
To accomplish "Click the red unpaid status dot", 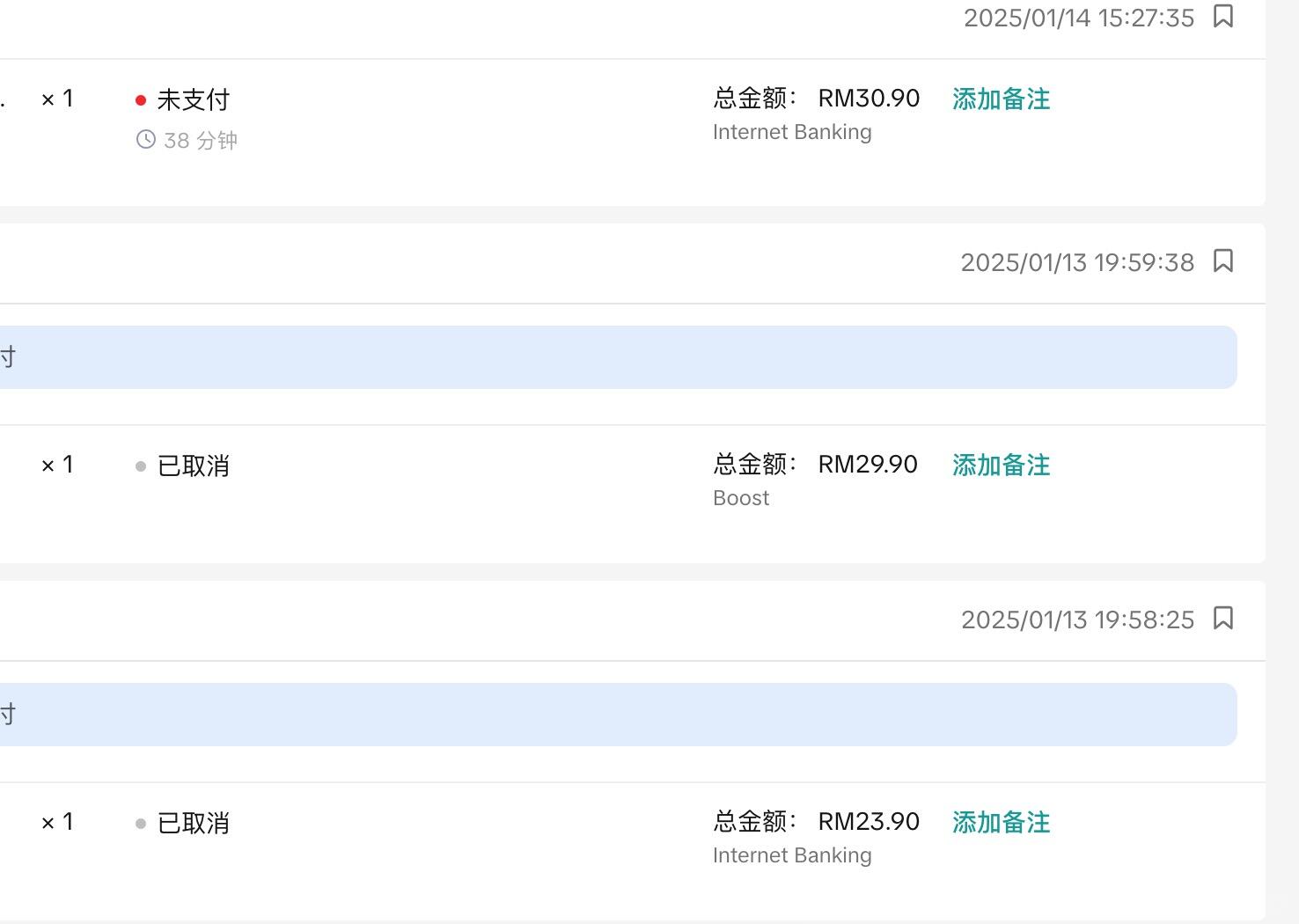I will click(141, 100).
